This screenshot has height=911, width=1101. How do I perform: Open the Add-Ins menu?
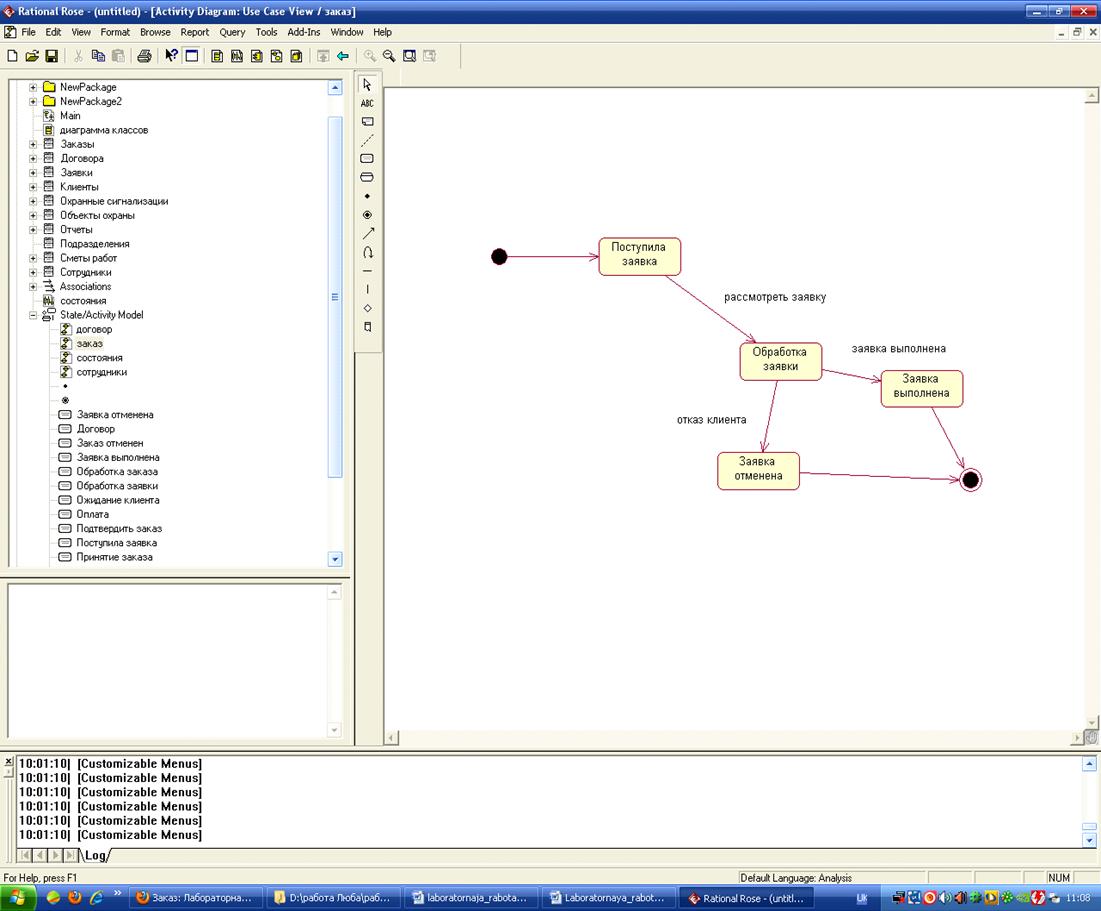pos(304,32)
